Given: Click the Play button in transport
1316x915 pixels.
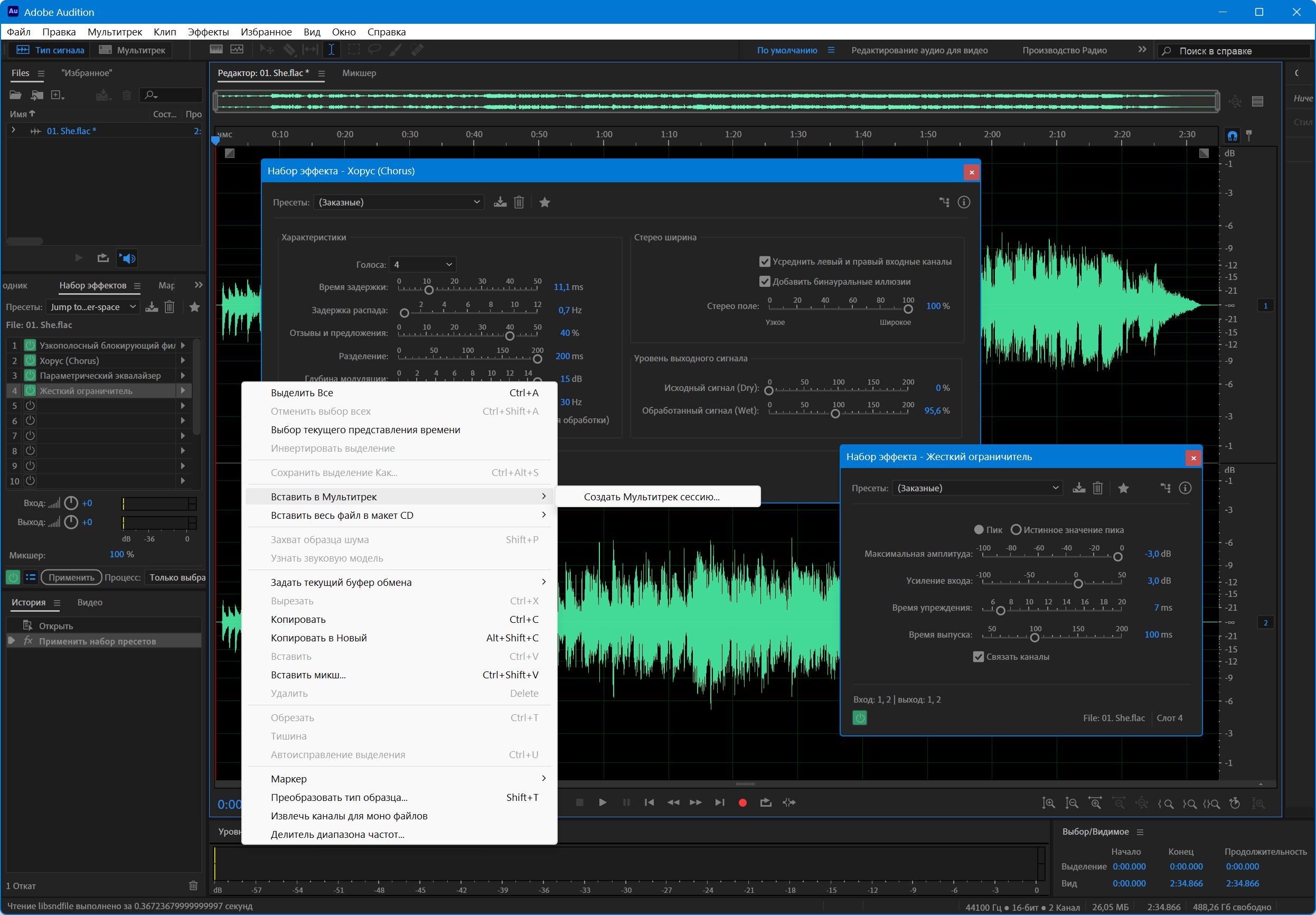Looking at the screenshot, I should tap(602, 802).
